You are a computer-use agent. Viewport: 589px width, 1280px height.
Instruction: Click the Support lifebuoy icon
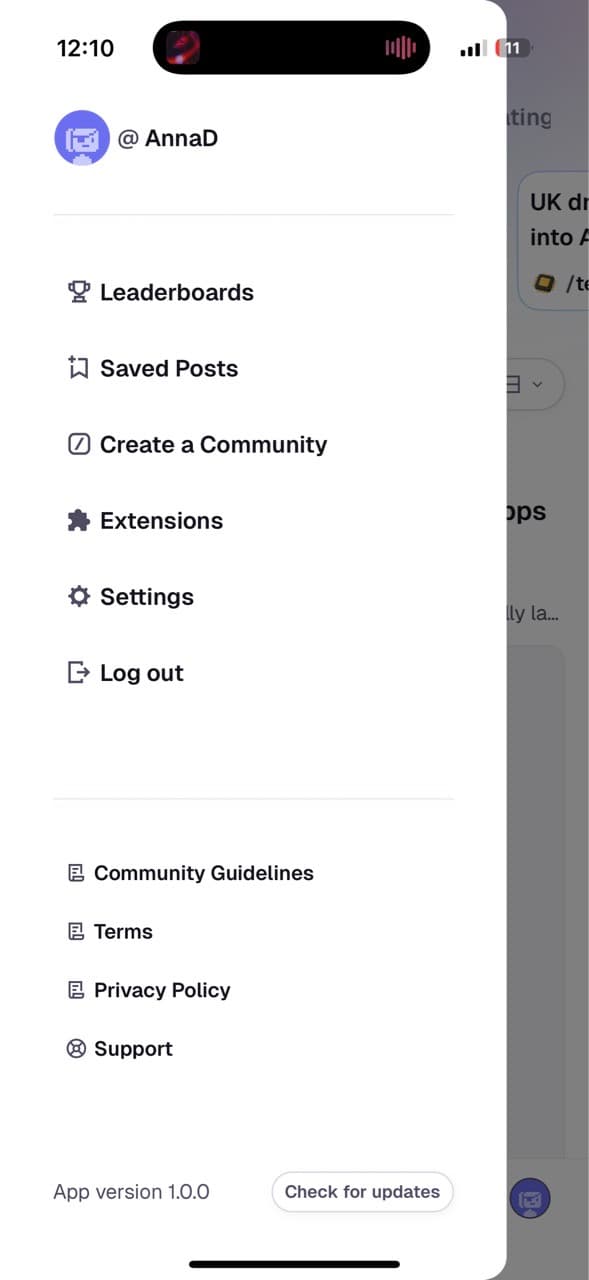coord(76,1048)
